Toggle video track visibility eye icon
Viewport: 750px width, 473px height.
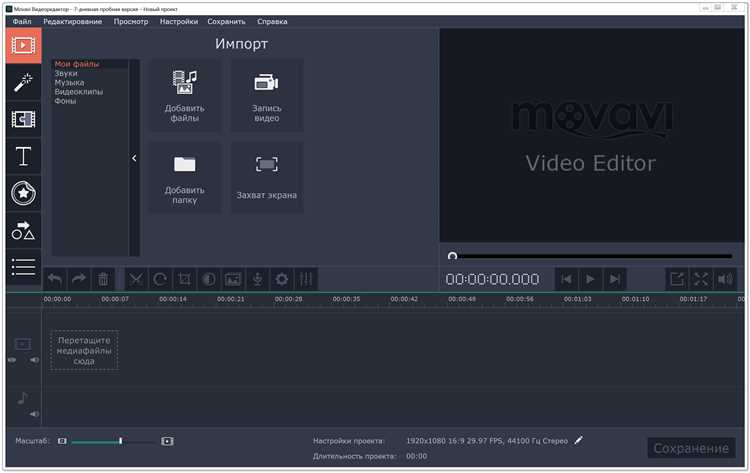[x=12, y=359]
